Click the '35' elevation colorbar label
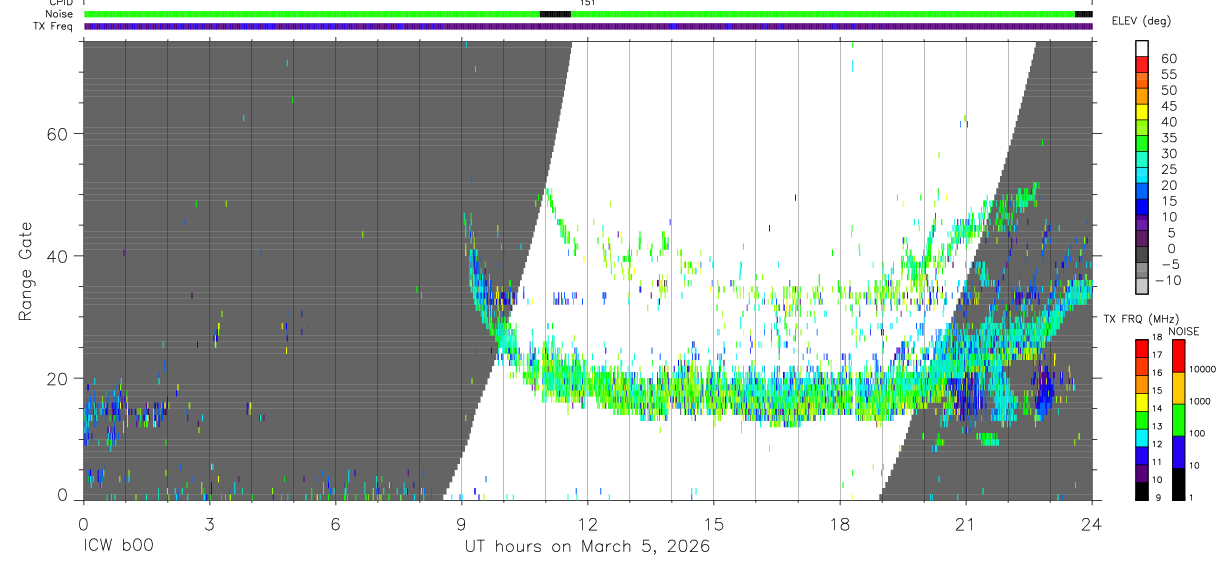This screenshot has height=567, width=1228. pyautogui.click(x=1168, y=138)
